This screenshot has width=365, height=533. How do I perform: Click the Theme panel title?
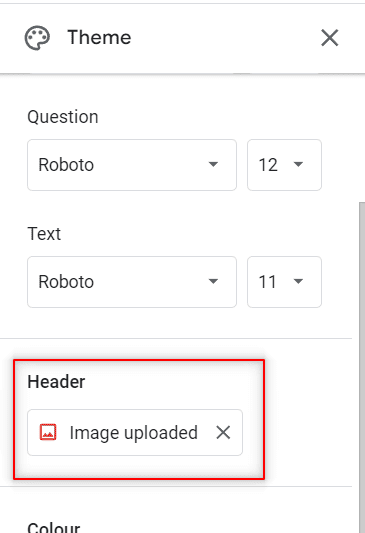coord(99,37)
